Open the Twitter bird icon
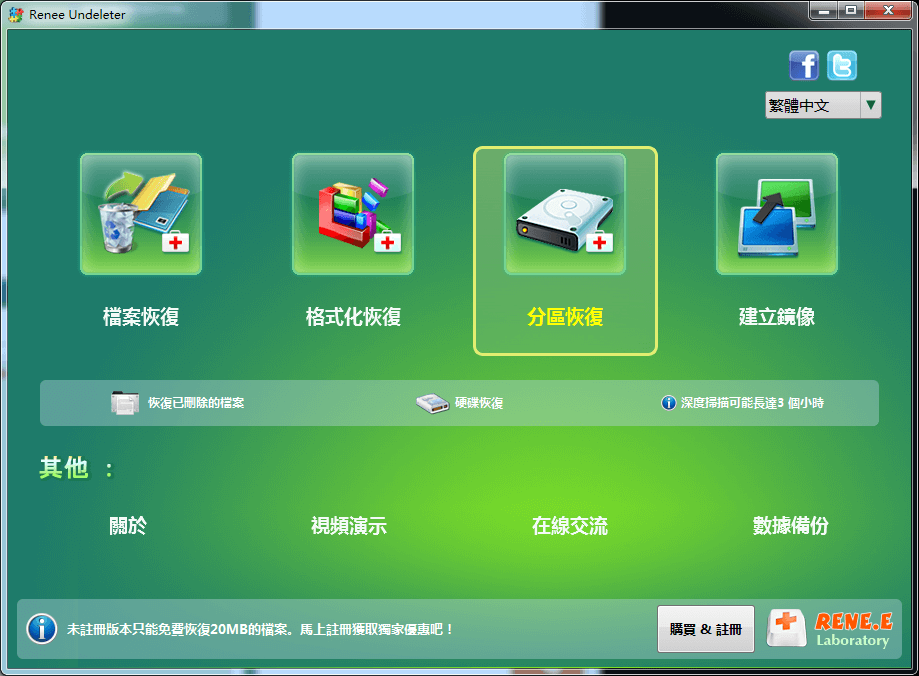Image resolution: width=919 pixels, height=676 pixels. pos(842,65)
